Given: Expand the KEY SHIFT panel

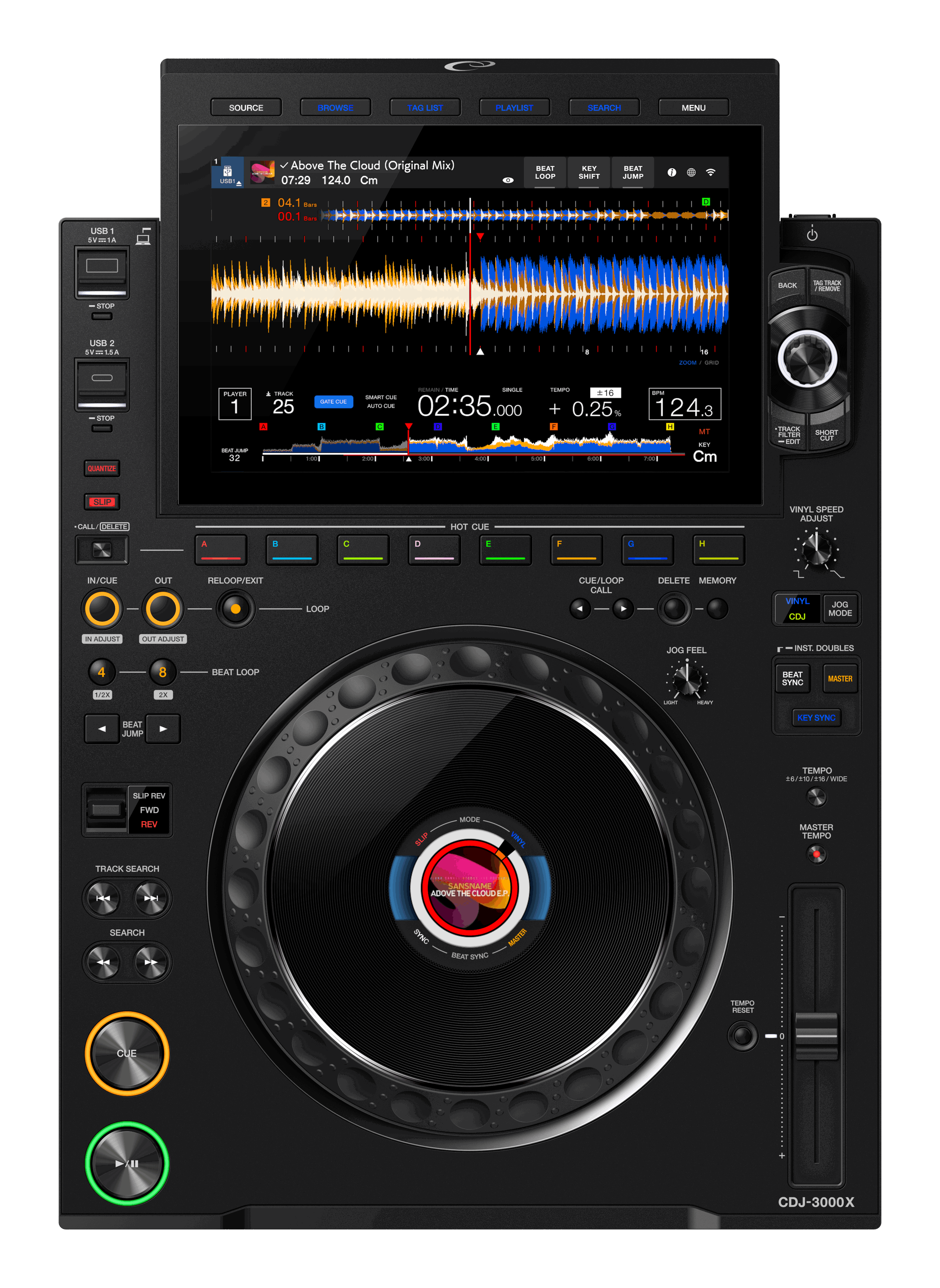Looking at the screenshot, I should coord(589,173).
